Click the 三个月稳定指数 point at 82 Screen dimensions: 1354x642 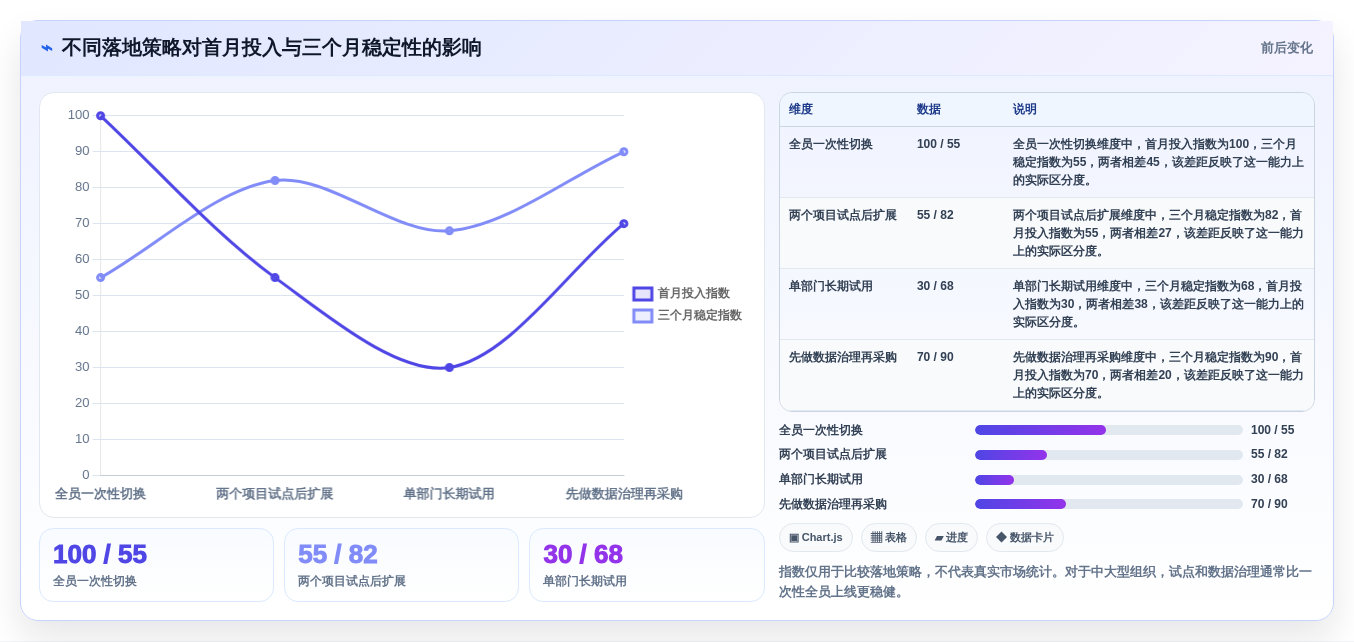(x=275, y=181)
